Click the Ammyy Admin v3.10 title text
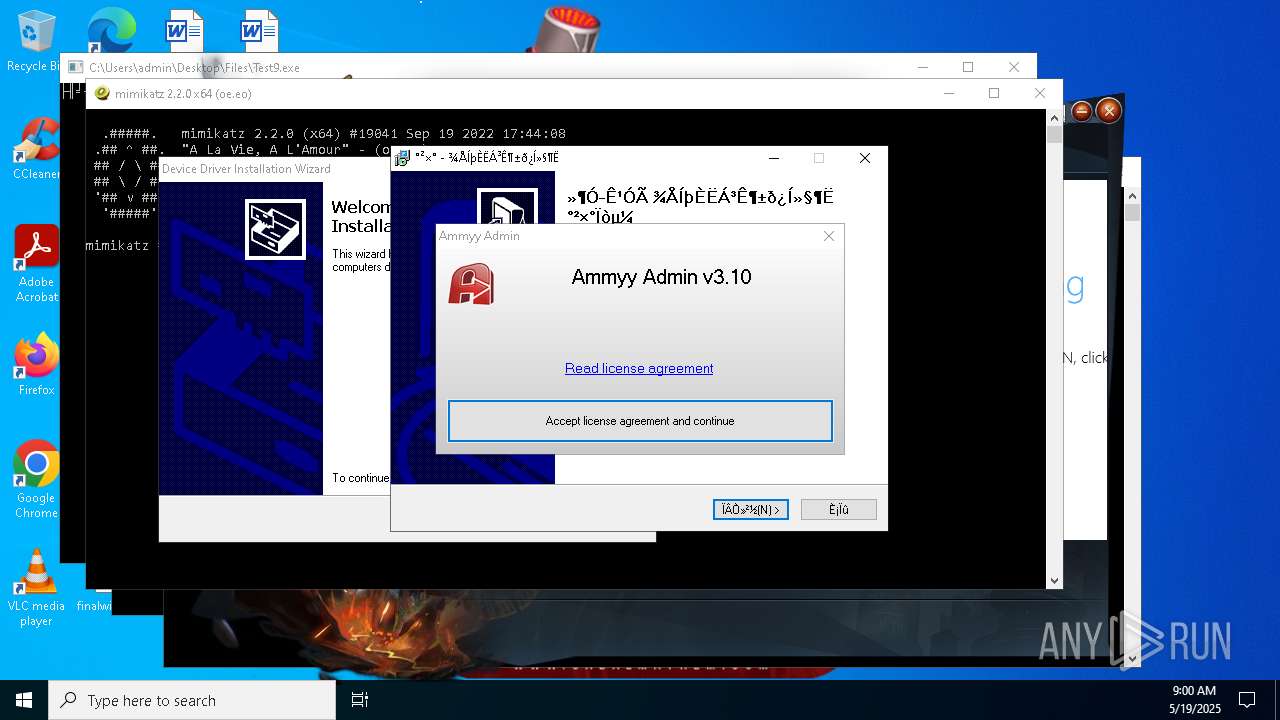 (x=661, y=277)
